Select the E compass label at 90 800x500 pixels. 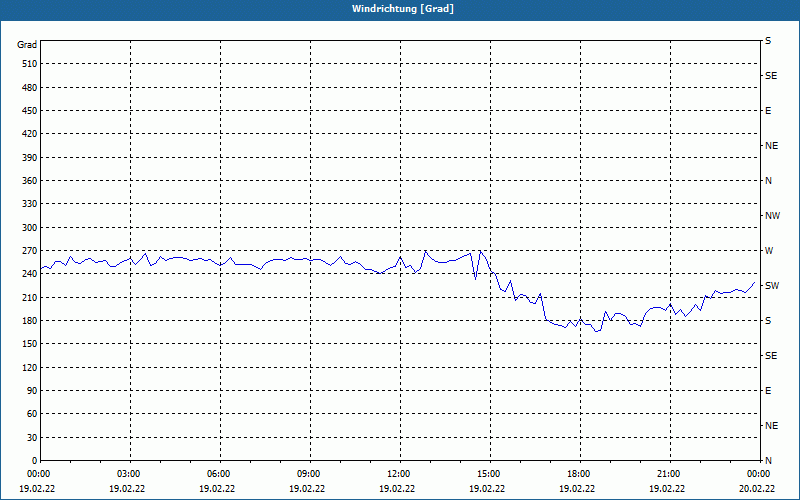(768, 391)
